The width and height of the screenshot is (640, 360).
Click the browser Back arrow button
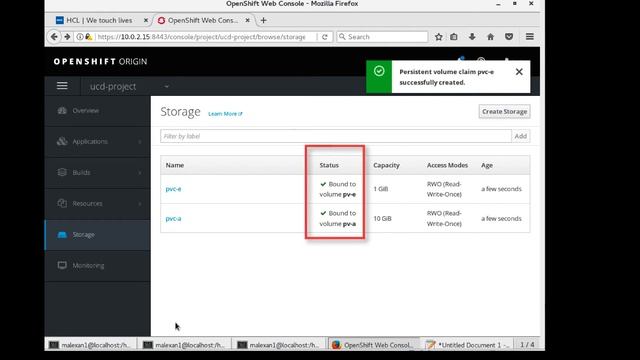(x=54, y=37)
